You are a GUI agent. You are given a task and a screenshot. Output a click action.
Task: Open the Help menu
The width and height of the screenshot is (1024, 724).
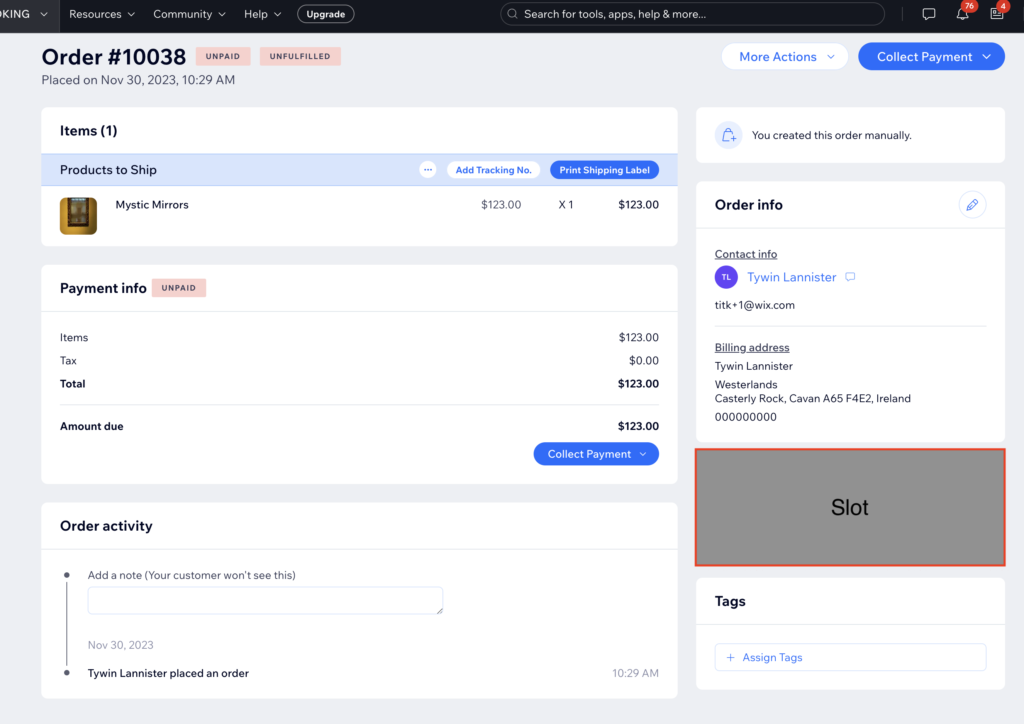(262, 14)
